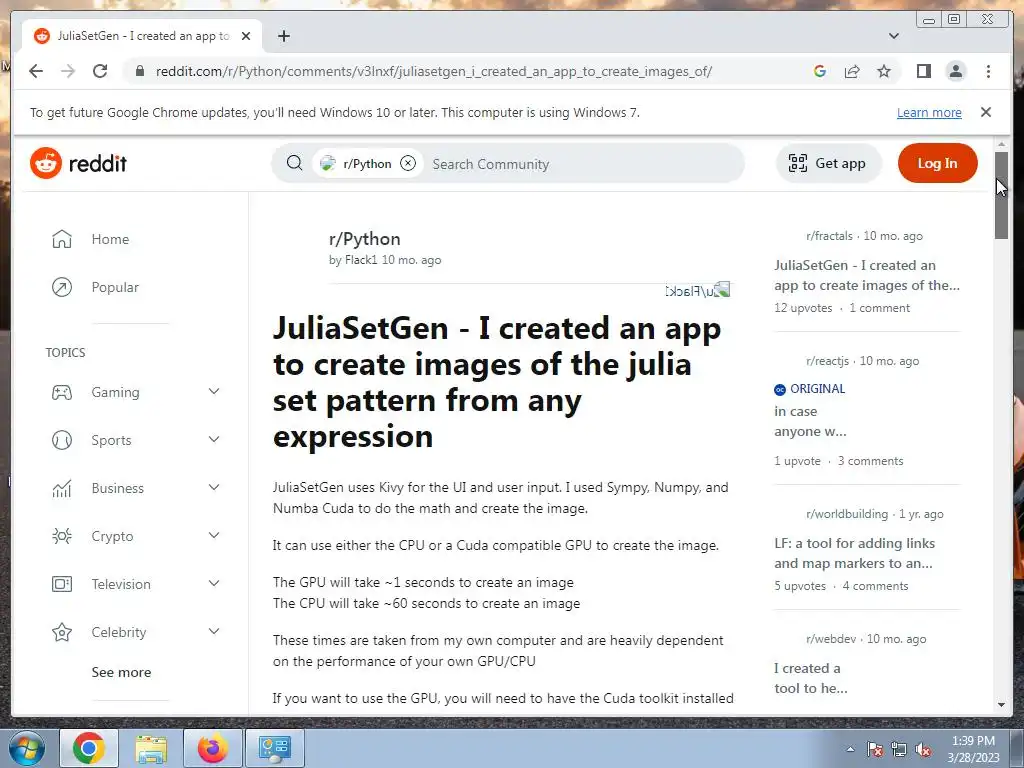Click the share page icon

click(x=852, y=71)
